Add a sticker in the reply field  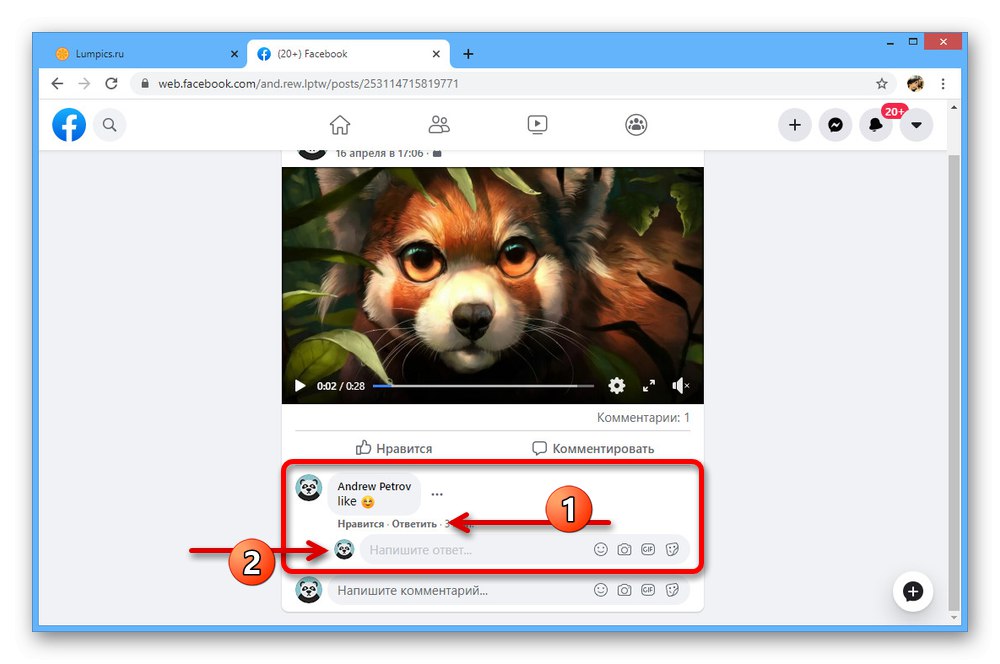(x=672, y=549)
